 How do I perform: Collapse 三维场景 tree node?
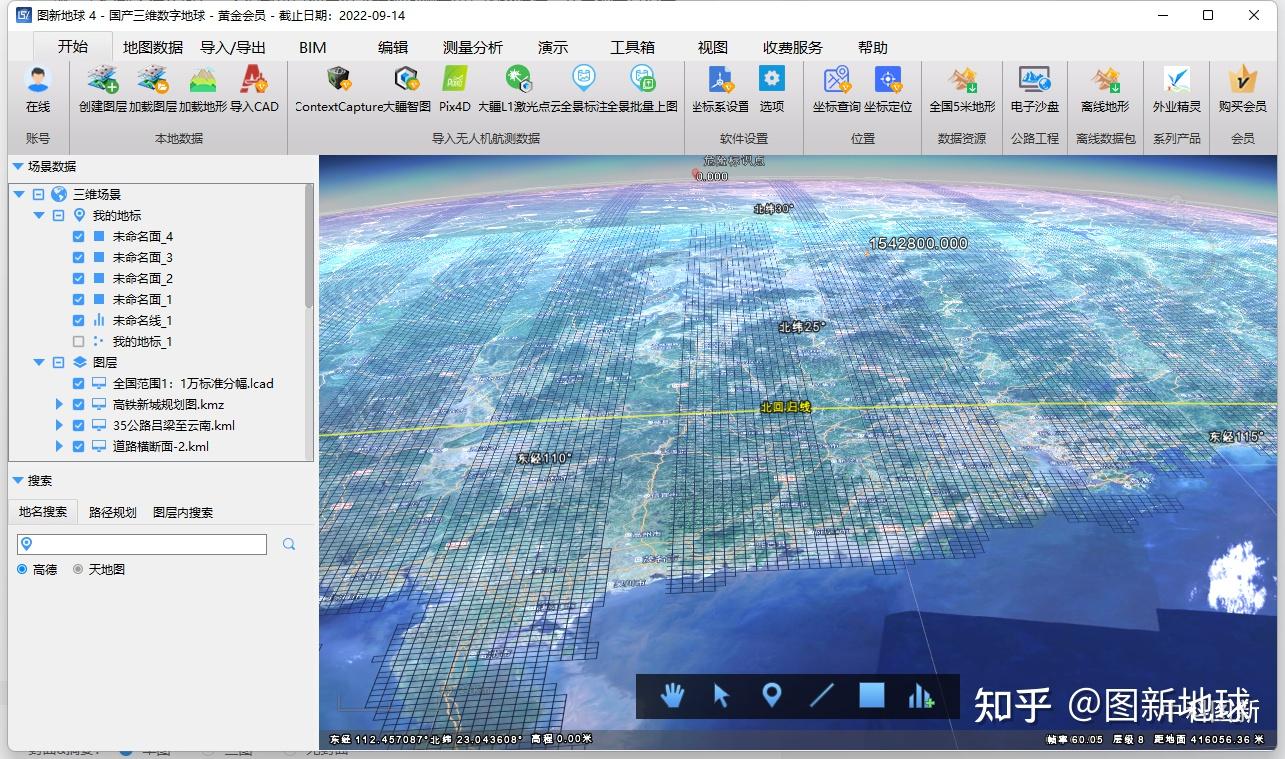tap(19, 195)
